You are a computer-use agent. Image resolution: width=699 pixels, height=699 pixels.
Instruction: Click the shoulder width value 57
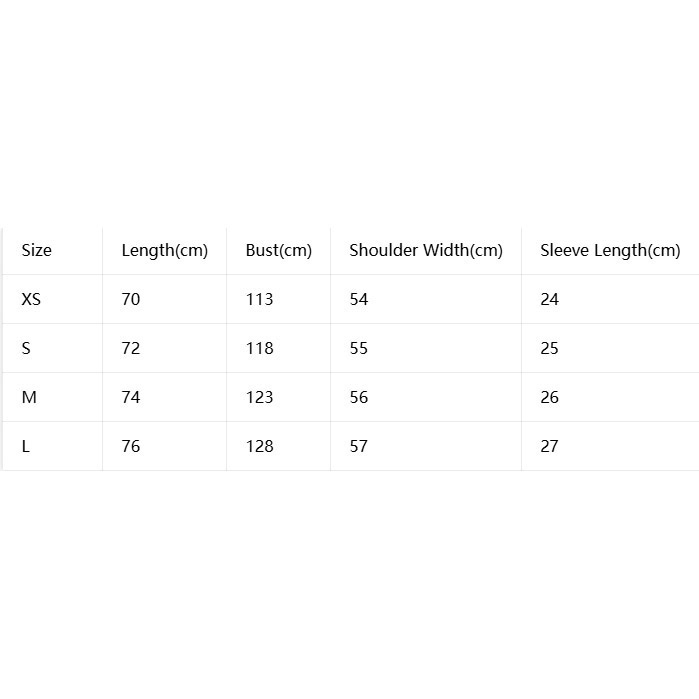pos(359,446)
